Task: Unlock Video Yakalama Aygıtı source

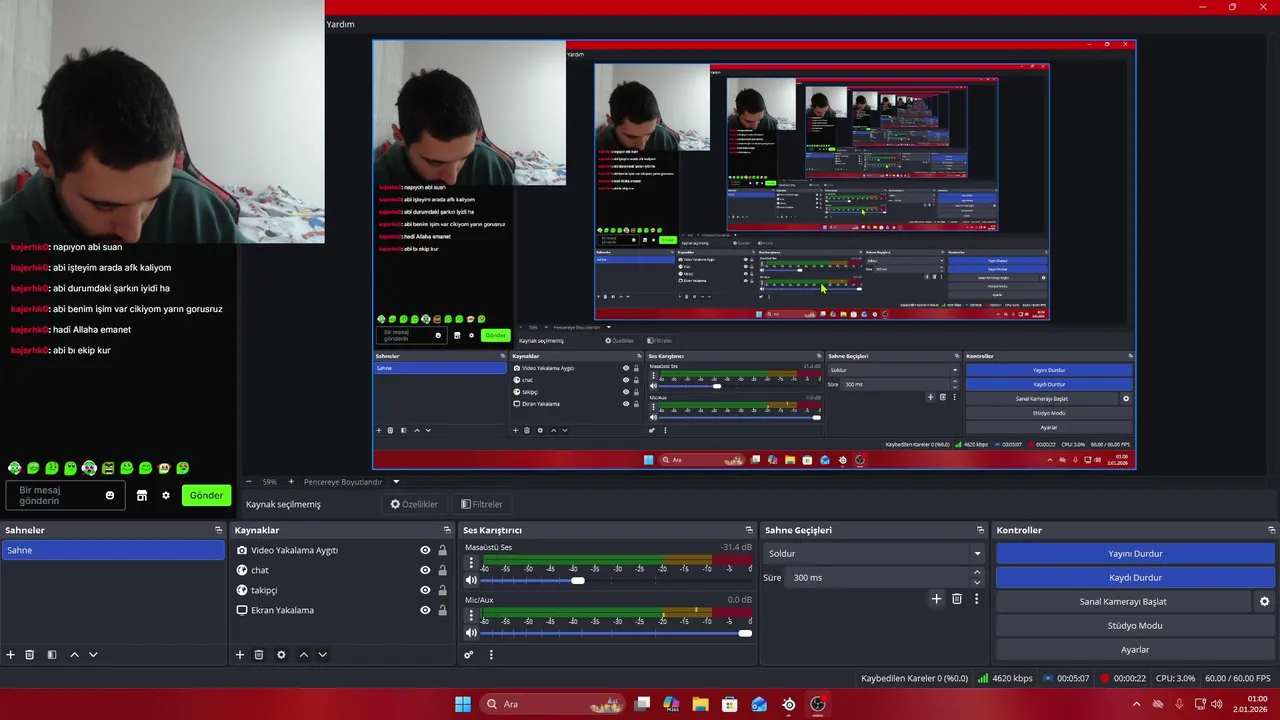Action: click(x=442, y=550)
